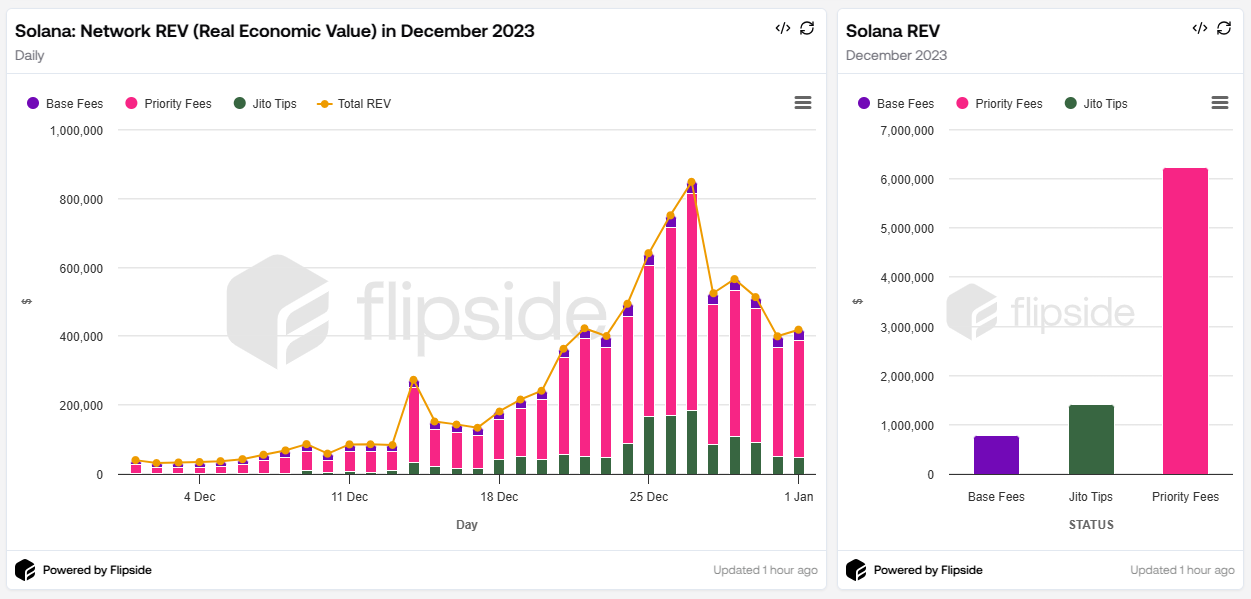Image resolution: width=1251 pixels, height=599 pixels.
Task: Click Flipside logo in right panel footer
Action: pyautogui.click(x=856, y=570)
